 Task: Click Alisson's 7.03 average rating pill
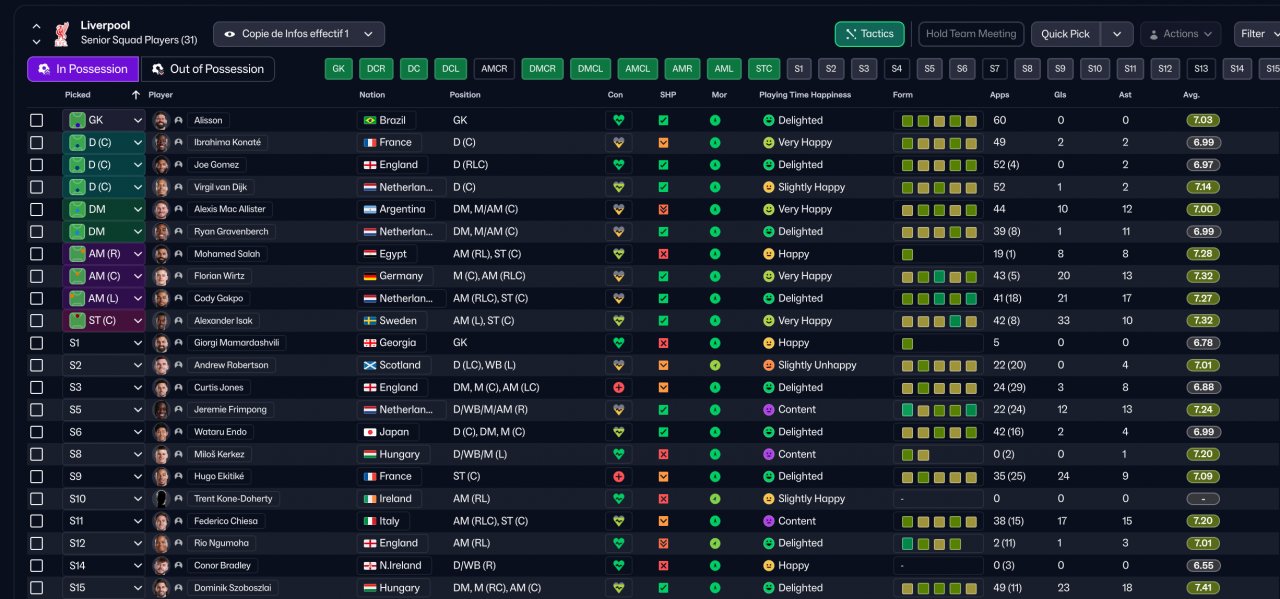pyautogui.click(x=1203, y=120)
